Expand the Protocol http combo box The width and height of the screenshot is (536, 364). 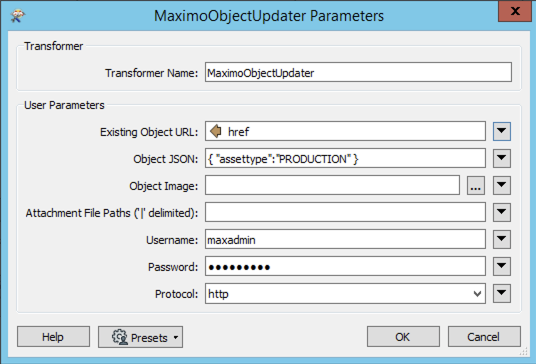(x=345, y=294)
